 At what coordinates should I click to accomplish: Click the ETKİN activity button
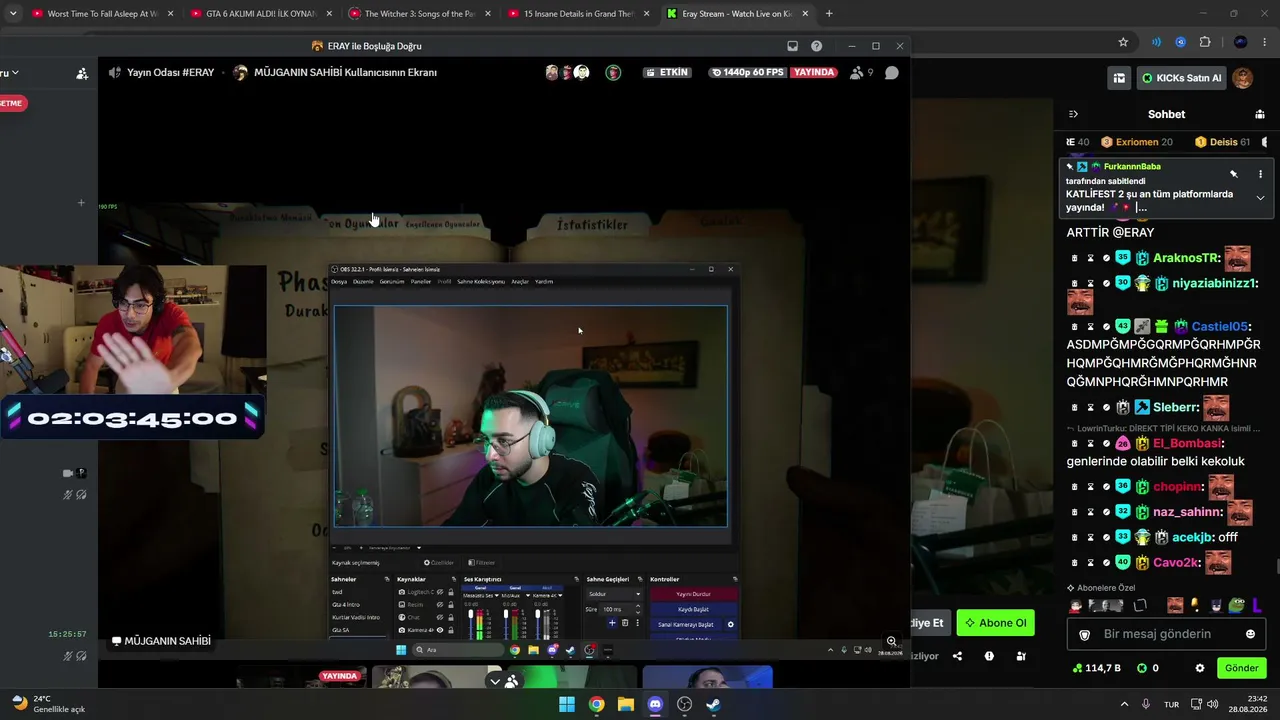(x=668, y=73)
